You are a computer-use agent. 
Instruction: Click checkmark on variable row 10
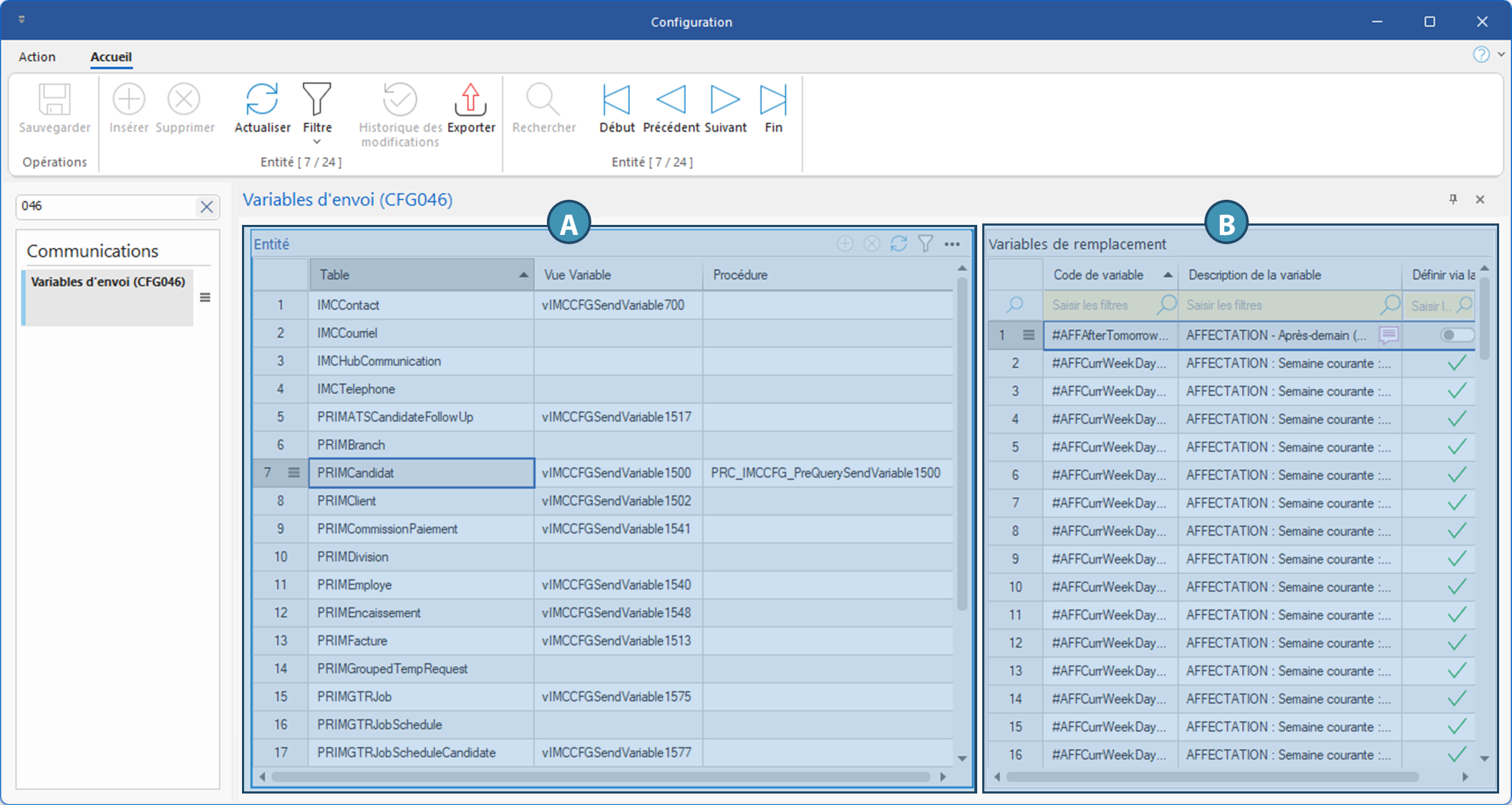coord(1456,587)
